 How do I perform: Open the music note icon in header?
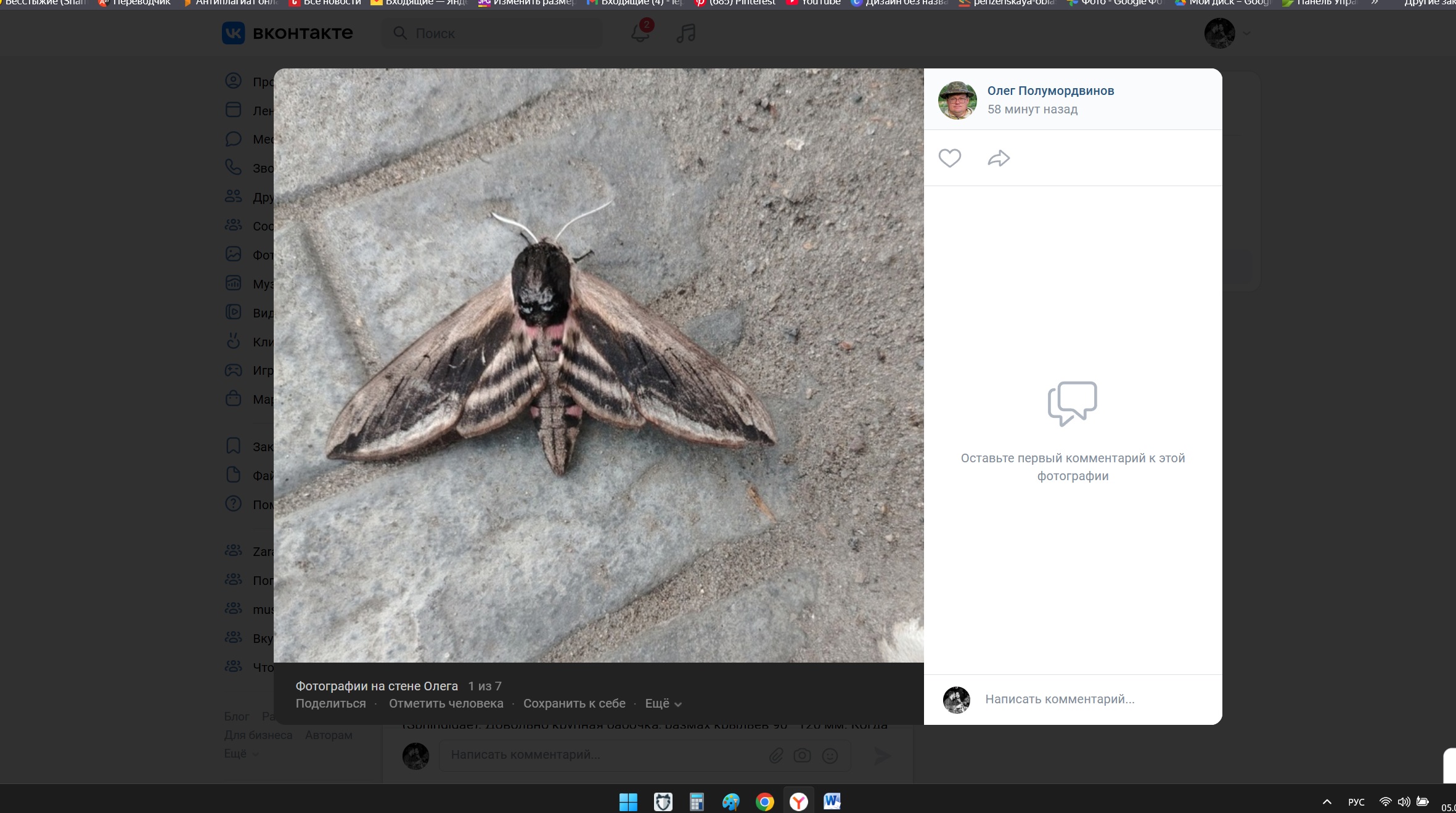685,33
